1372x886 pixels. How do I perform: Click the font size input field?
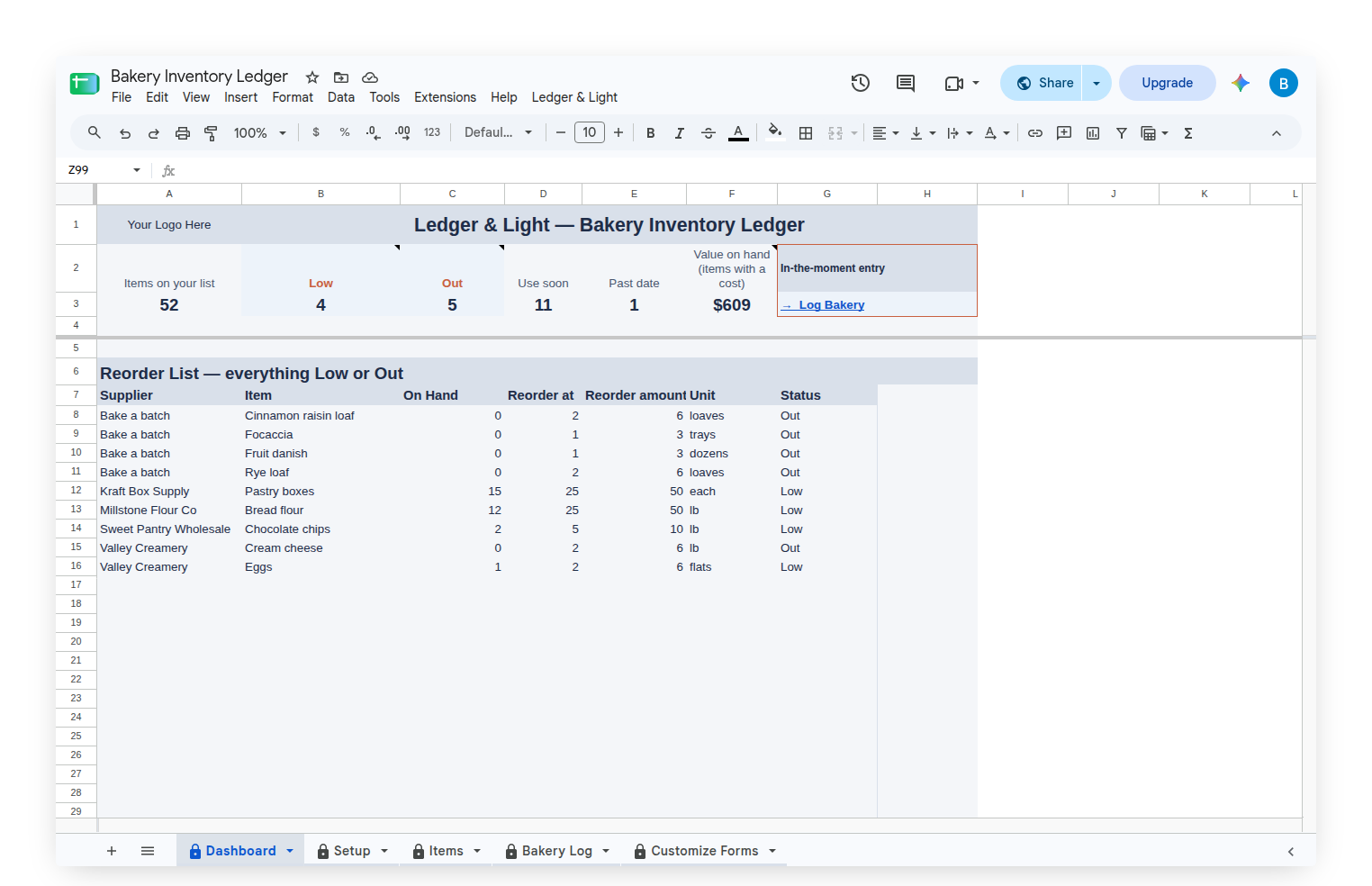click(x=590, y=132)
